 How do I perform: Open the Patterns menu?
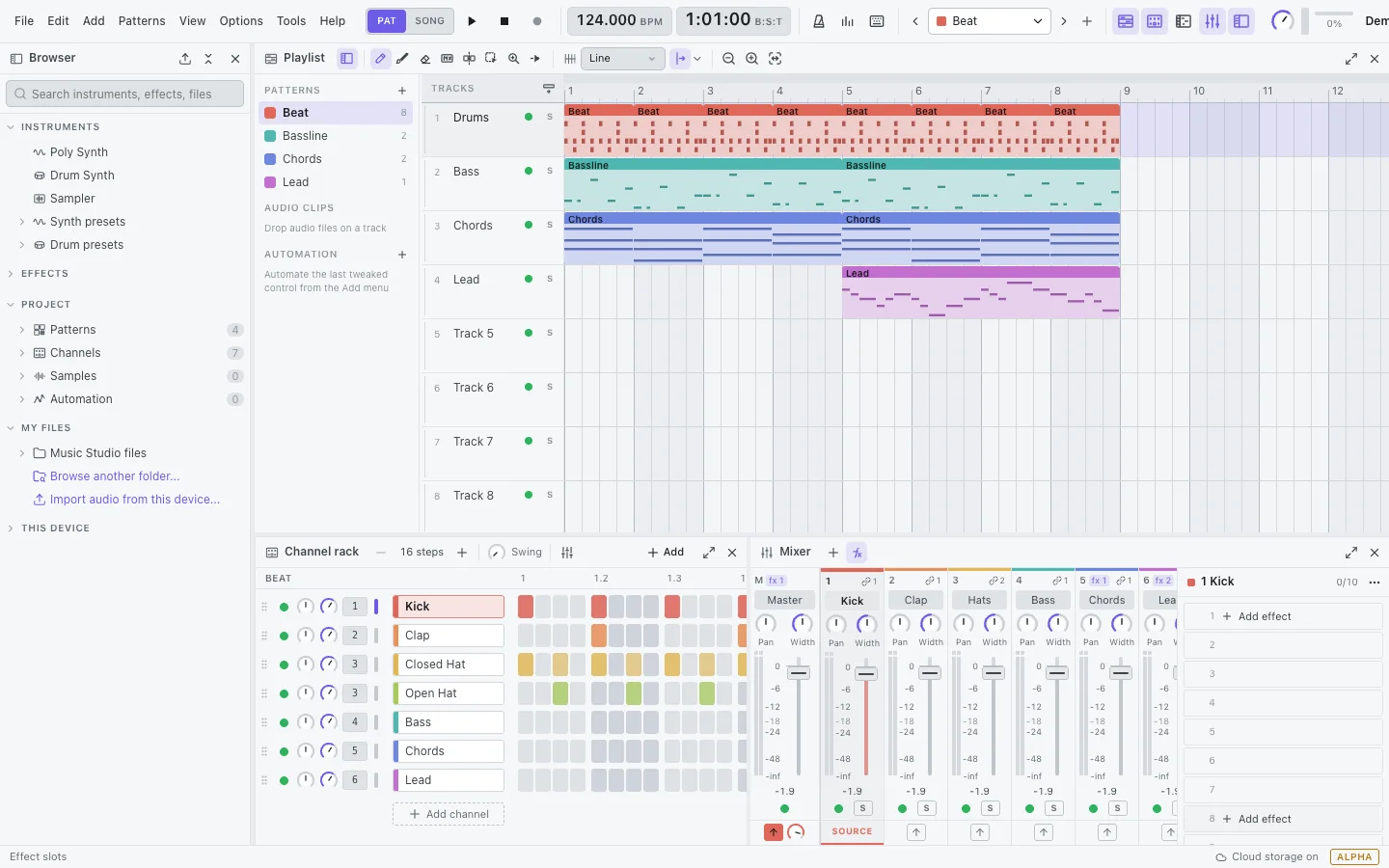(142, 21)
